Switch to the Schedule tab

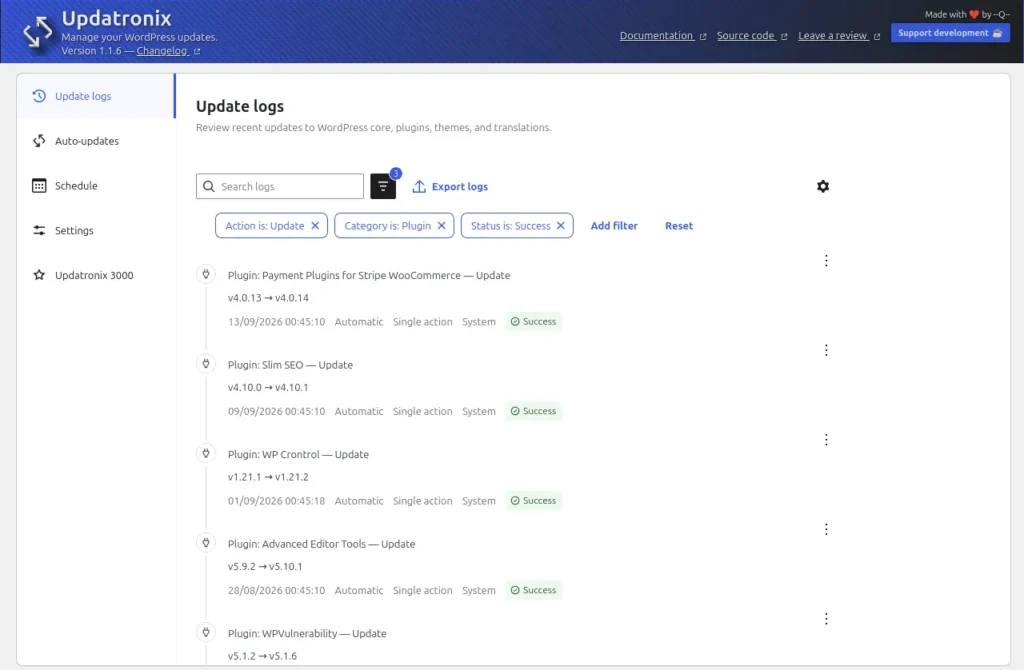[96, 185]
